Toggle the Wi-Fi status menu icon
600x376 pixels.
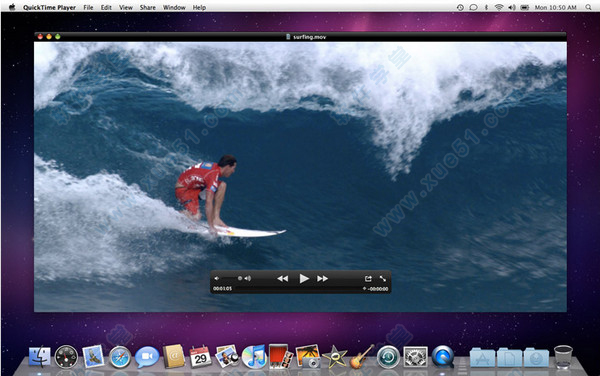coord(499,7)
